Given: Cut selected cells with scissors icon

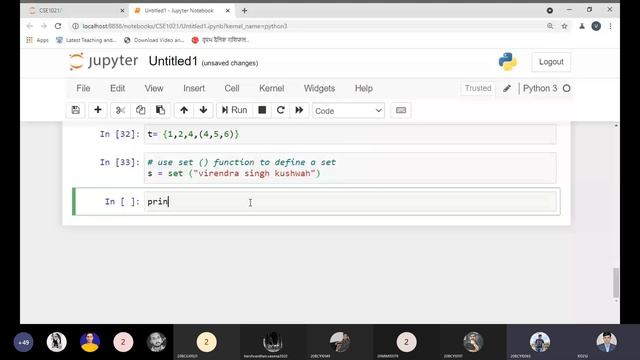Looking at the screenshot, I should [x=120, y=110].
